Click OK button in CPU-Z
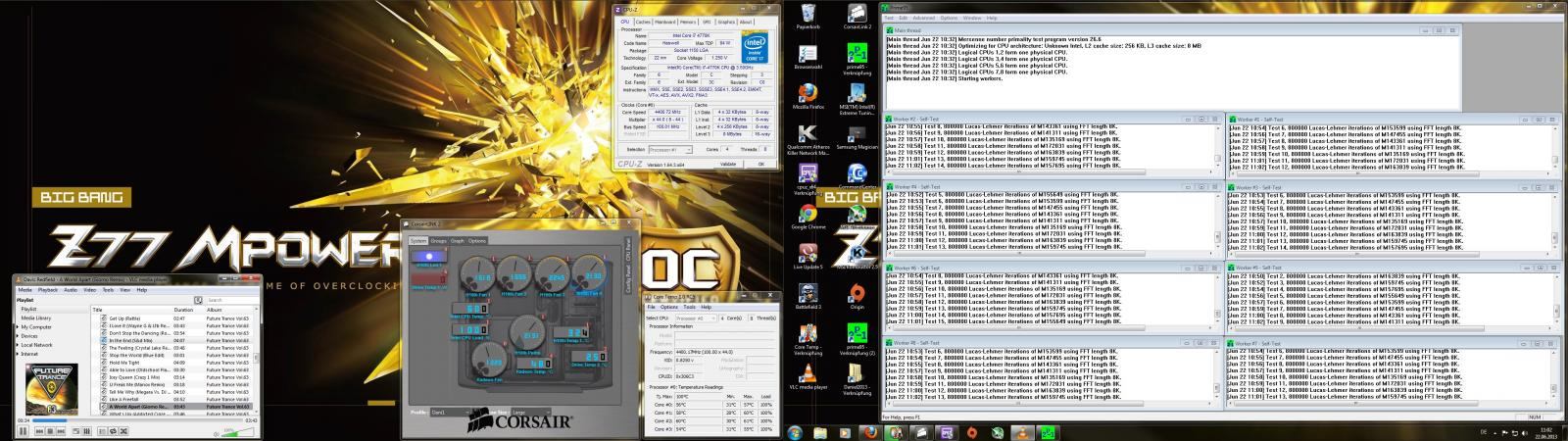 (x=760, y=164)
